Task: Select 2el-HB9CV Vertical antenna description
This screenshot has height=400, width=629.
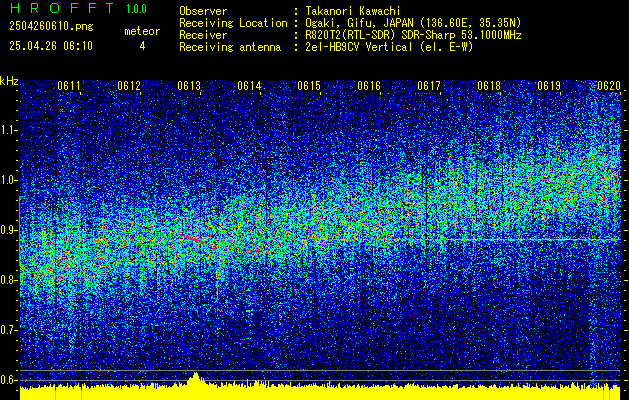Action: [389, 47]
